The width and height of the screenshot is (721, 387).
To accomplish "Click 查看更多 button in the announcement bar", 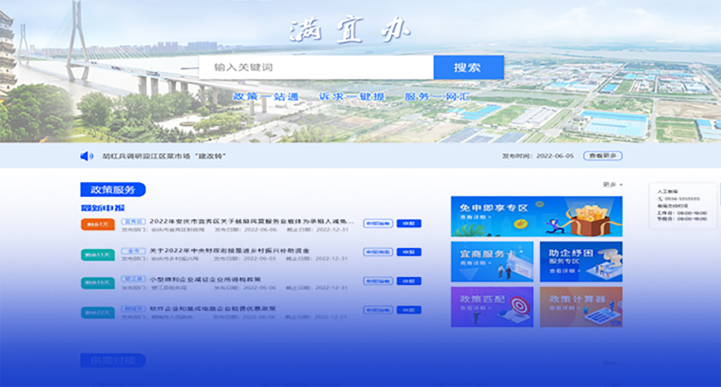I will click(603, 156).
